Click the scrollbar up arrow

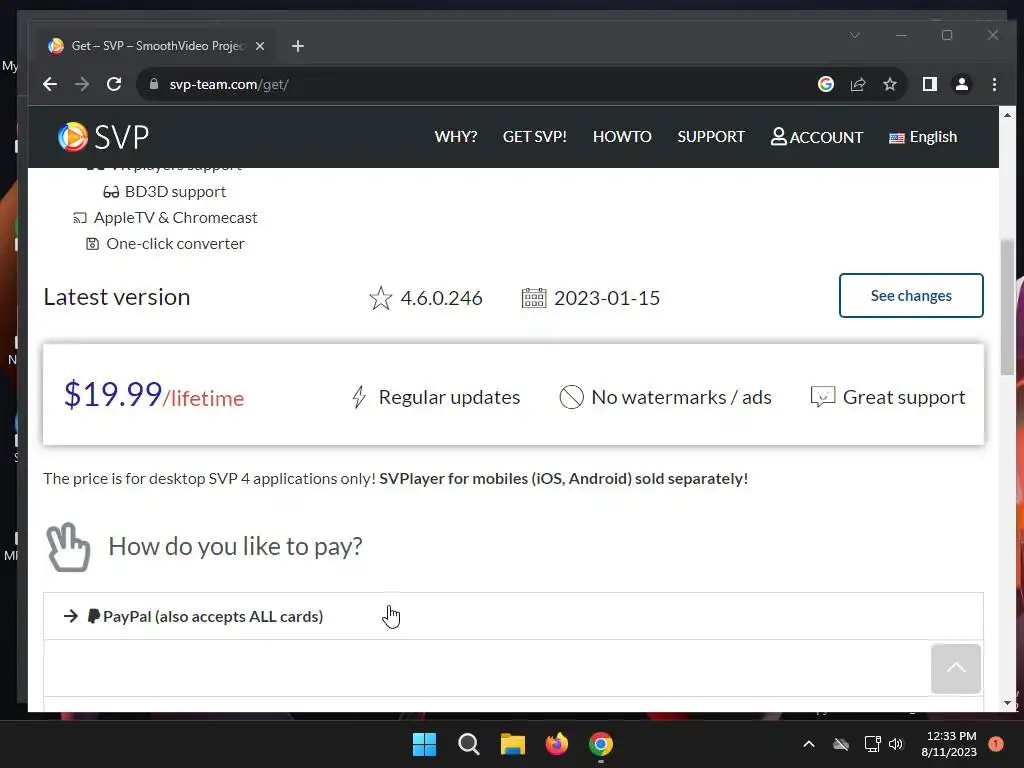[x=1008, y=115]
